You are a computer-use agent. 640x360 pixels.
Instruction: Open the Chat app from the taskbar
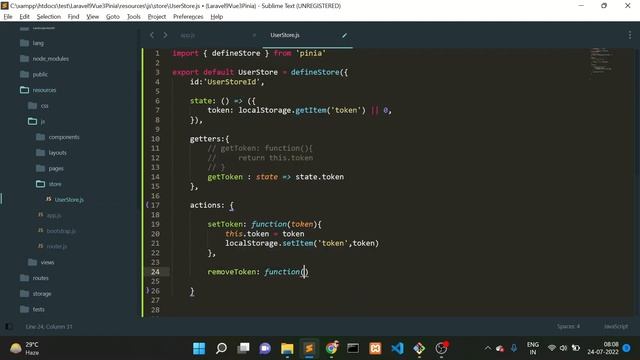coord(265,348)
